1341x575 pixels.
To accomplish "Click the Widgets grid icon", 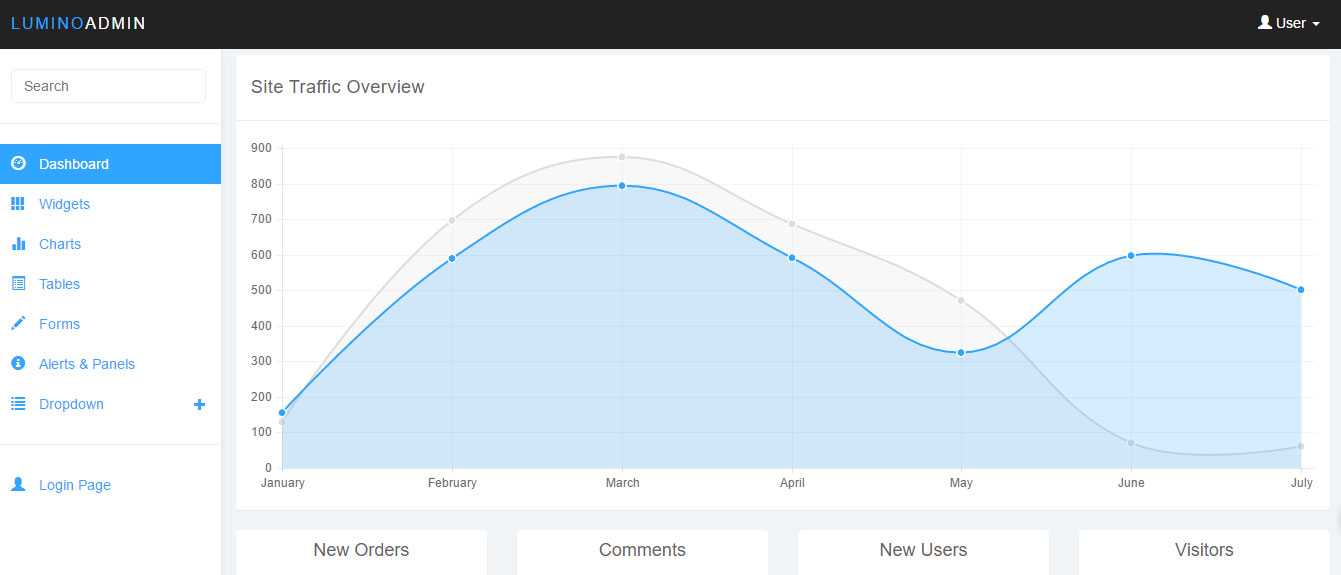I will coord(18,204).
